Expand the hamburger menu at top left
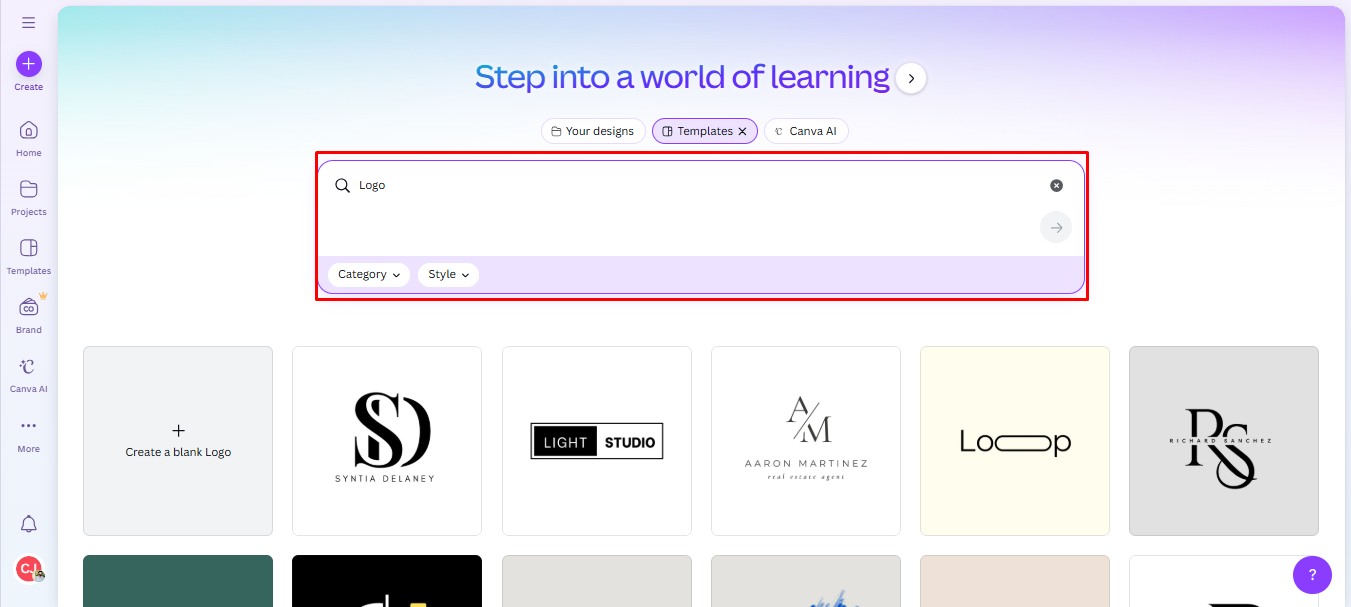 tap(28, 22)
